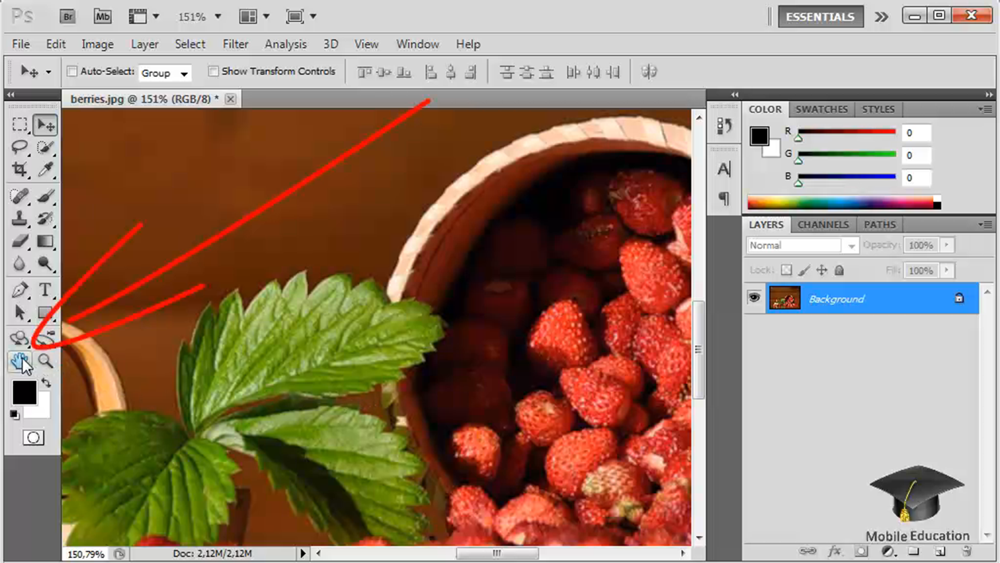Select the Zoom tool

coord(45,362)
